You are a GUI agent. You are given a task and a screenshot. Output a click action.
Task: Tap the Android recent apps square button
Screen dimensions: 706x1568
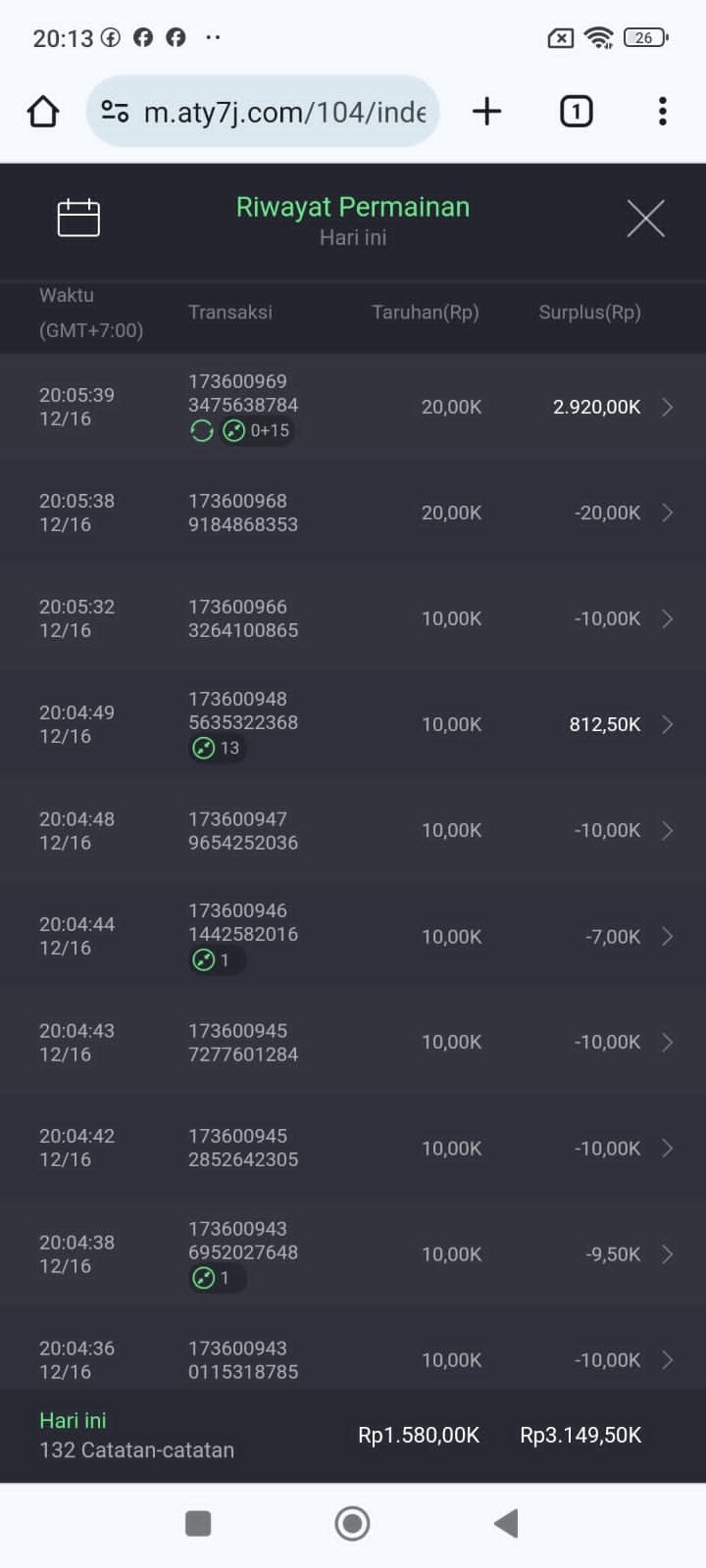point(198,1523)
